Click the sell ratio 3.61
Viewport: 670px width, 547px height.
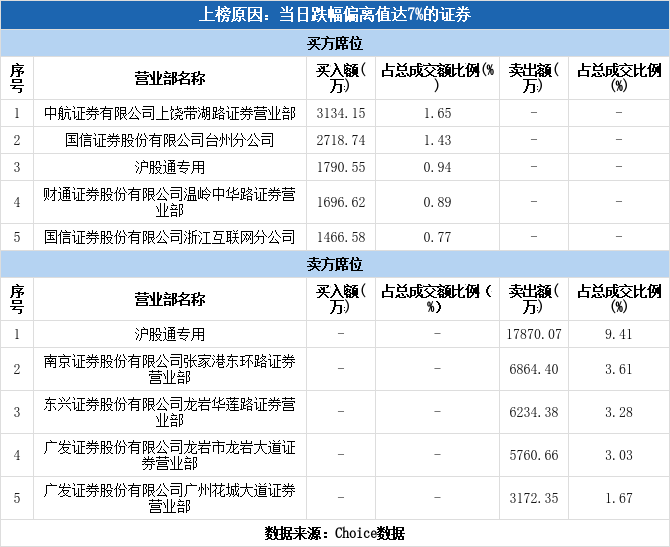point(618,369)
